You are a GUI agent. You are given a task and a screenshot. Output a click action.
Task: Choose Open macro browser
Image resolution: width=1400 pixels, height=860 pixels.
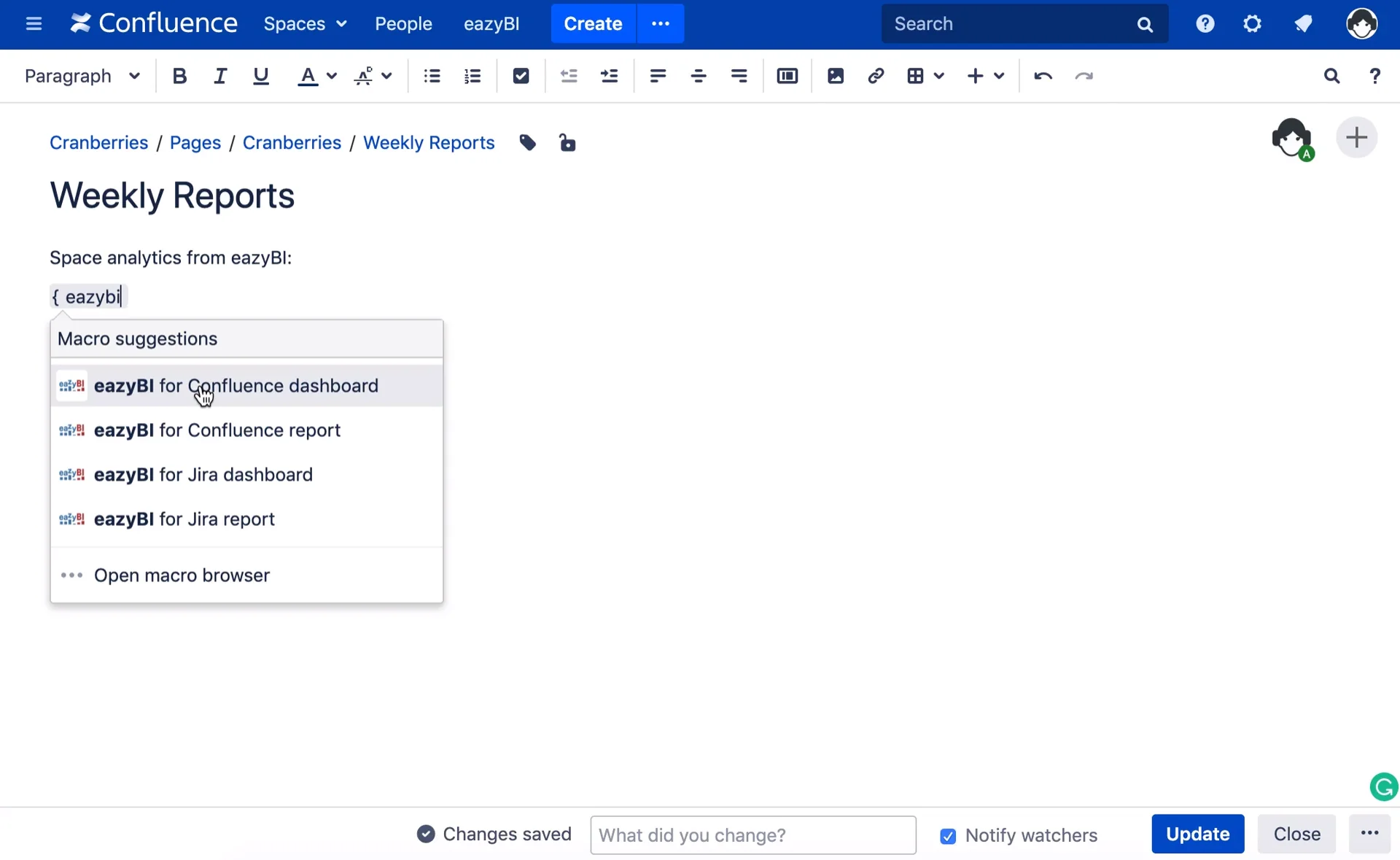246,576
